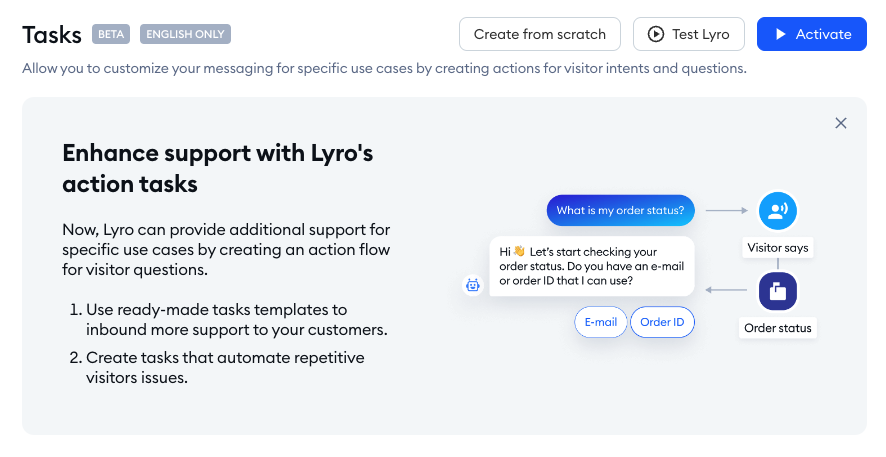Click the Order status box icon
Screen dimensions: 886x457
(778, 291)
